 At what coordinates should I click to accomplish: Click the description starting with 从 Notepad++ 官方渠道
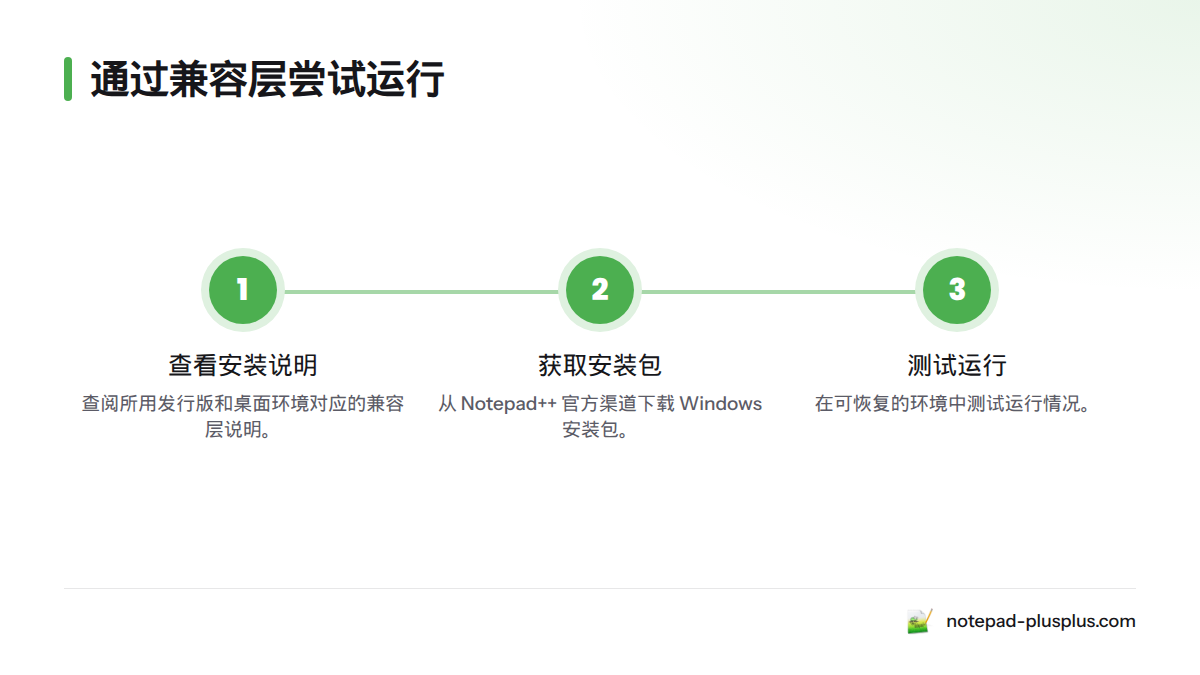(x=600, y=417)
